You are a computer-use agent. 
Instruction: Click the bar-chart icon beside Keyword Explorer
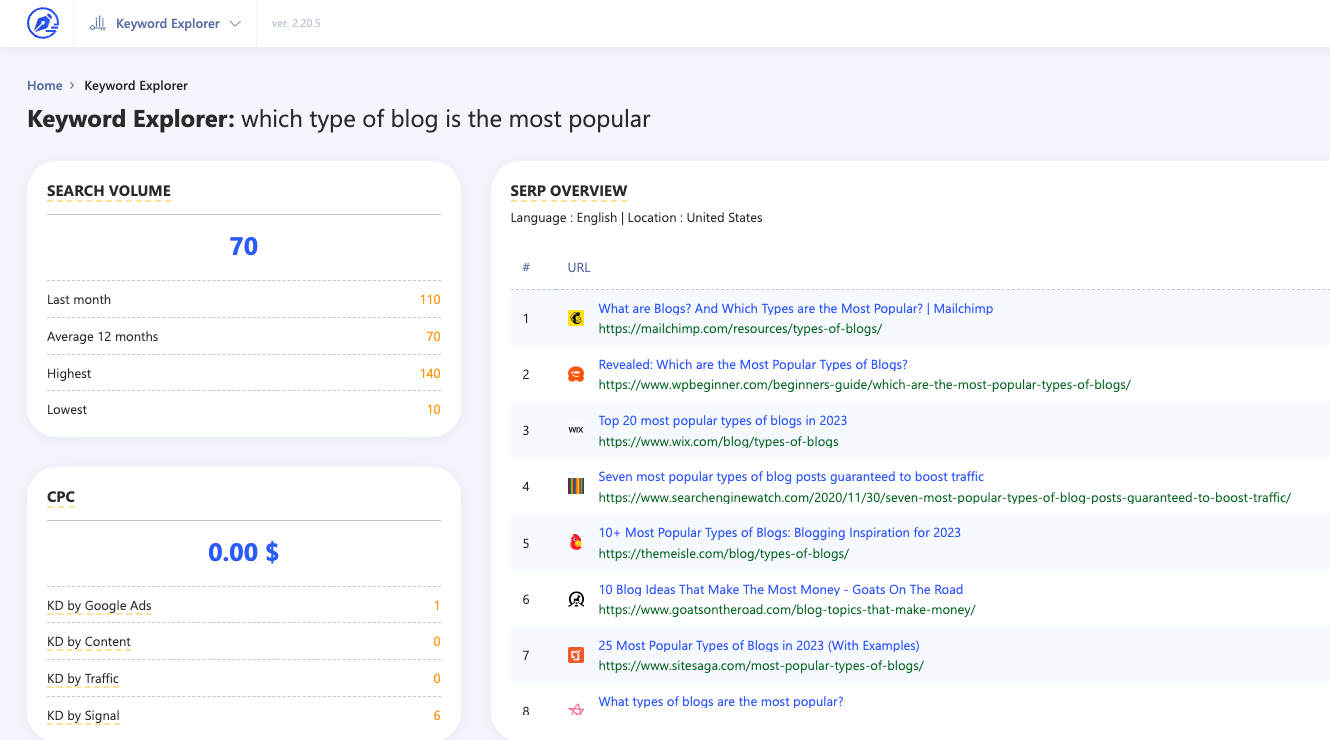pyautogui.click(x=97, y=23)
